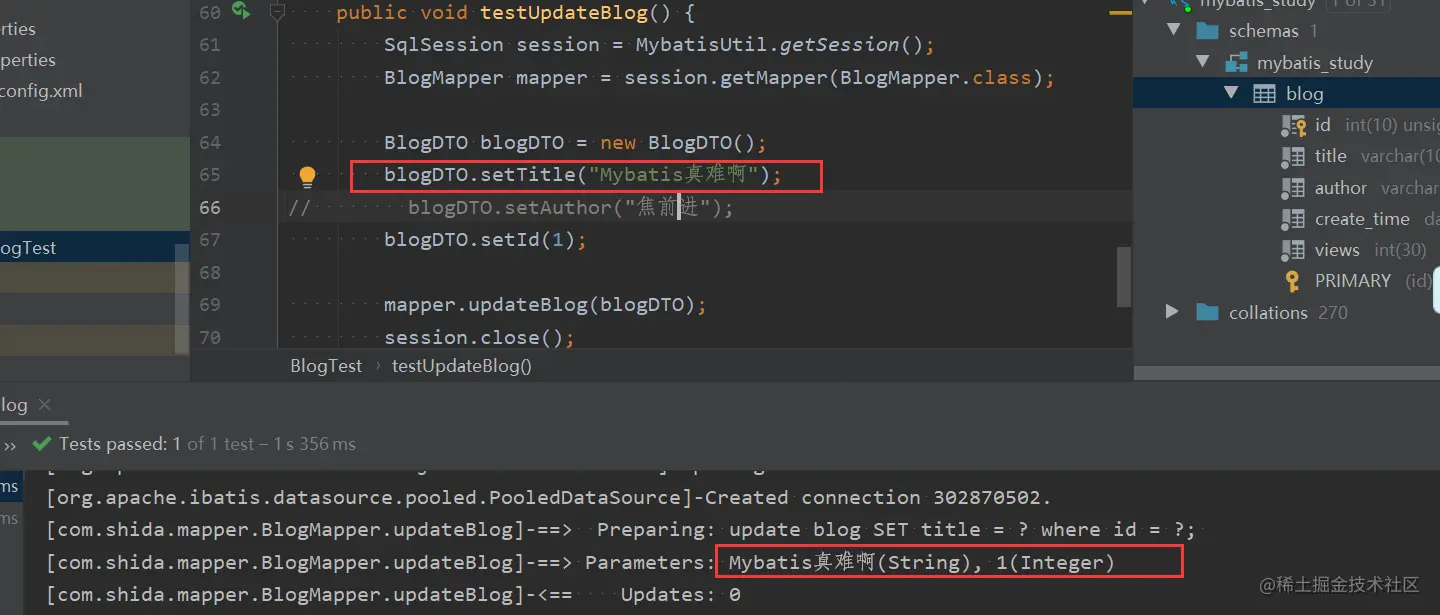
Task: Click line number 69 in the gutter
Action: pos(210,305)
